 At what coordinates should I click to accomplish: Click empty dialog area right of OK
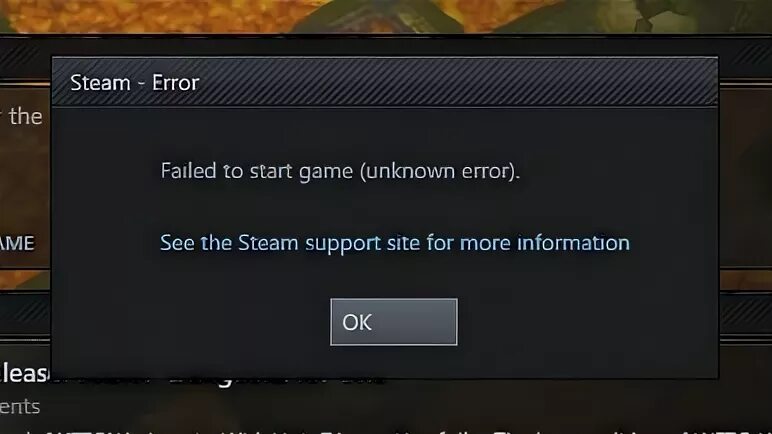coord(586,322)
